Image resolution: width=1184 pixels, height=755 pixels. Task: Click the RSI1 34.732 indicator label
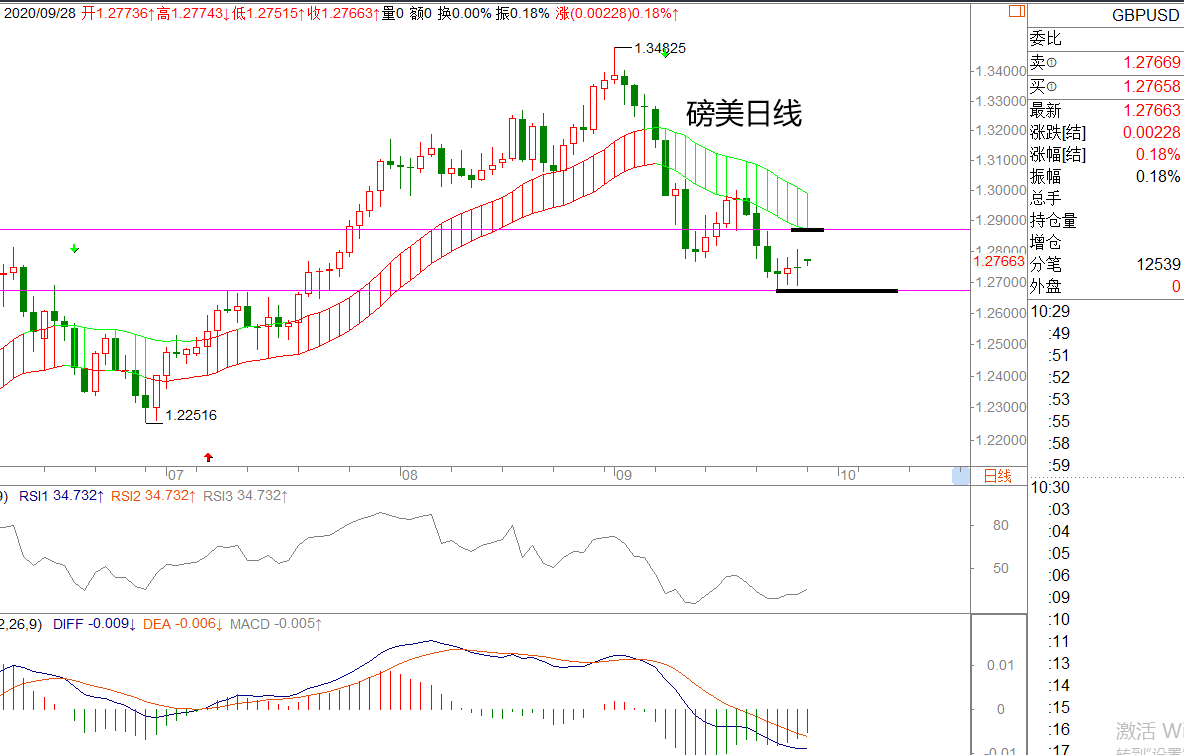pyautogui.click(x=60, y=496)
